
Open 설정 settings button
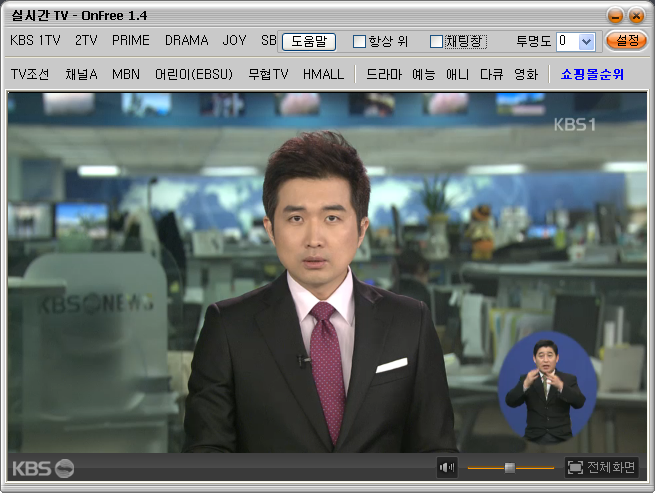click(x=626, y=41)
